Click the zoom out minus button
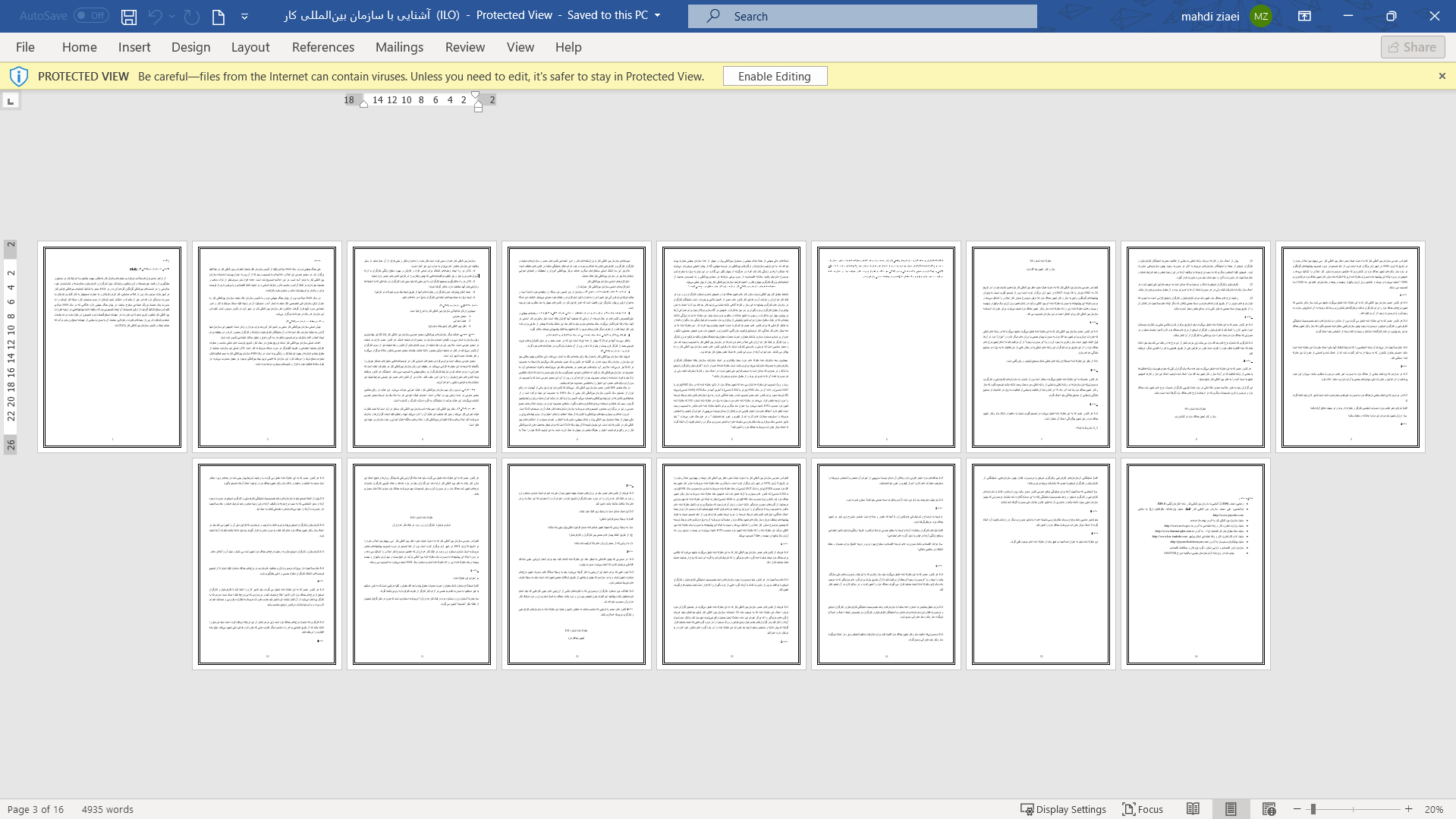Viewport: 1456px width, 819px height. tap(1297, 809)
